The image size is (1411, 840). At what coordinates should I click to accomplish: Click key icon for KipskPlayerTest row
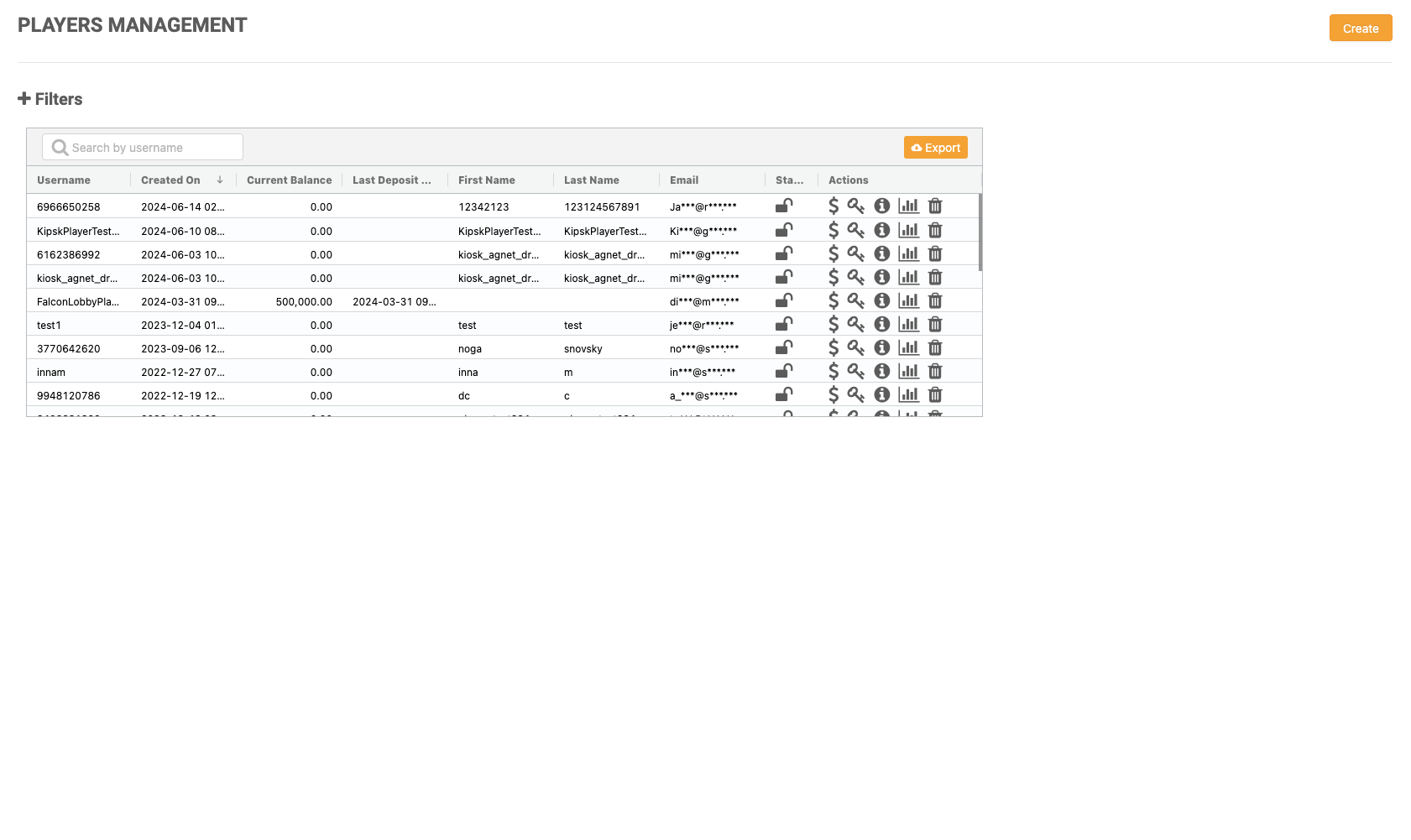(x=855, y=230)
